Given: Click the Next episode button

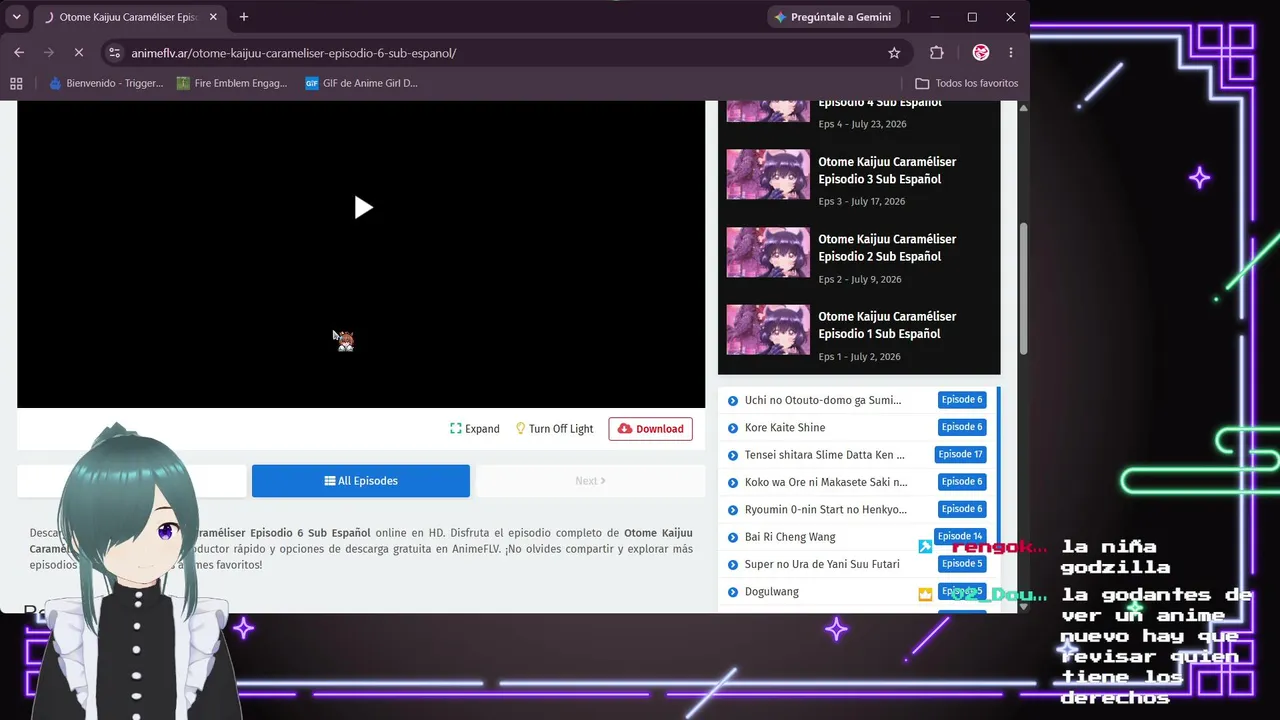Looking at the screenshot, I should point(591,481).
